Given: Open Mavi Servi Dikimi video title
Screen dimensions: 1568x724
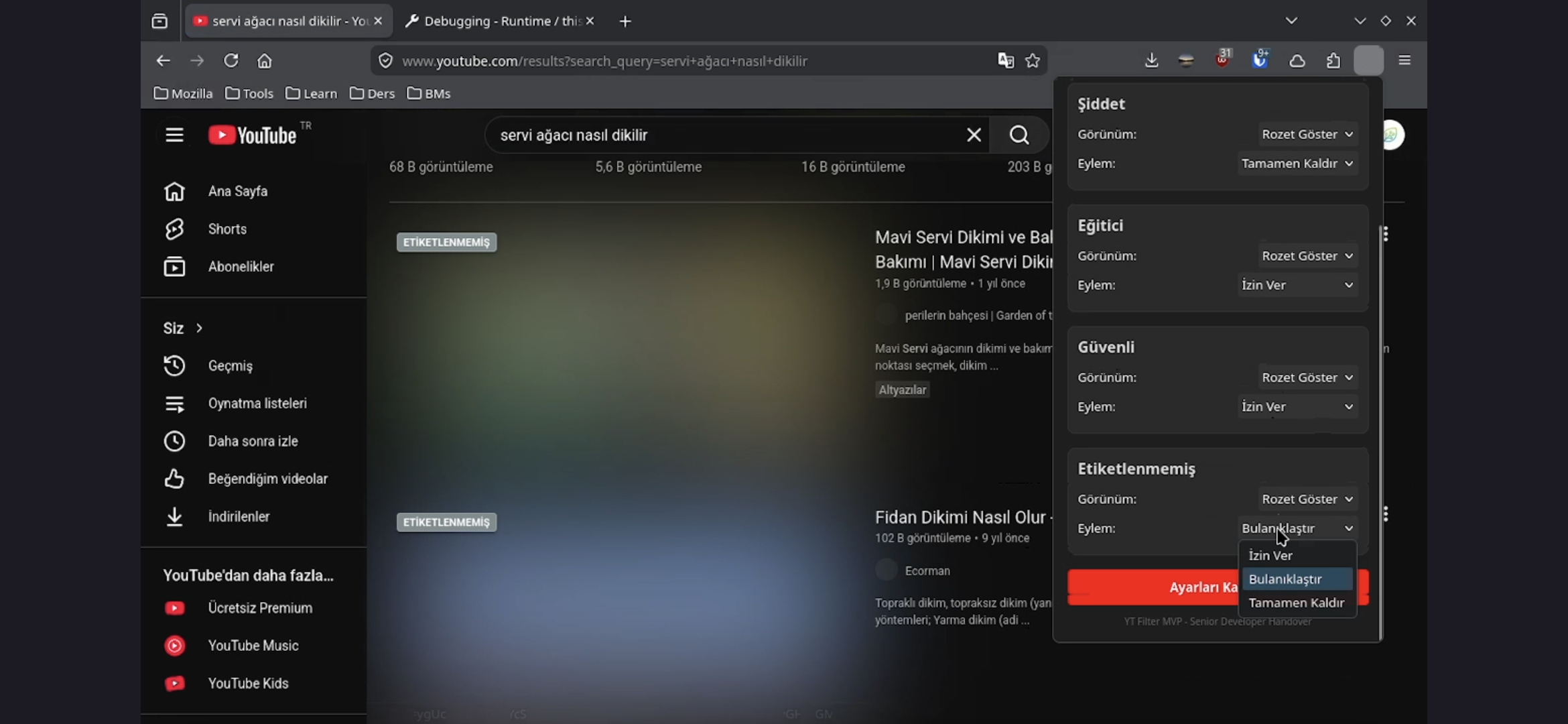Looking at the screenshot, I should tap(964, 249).
